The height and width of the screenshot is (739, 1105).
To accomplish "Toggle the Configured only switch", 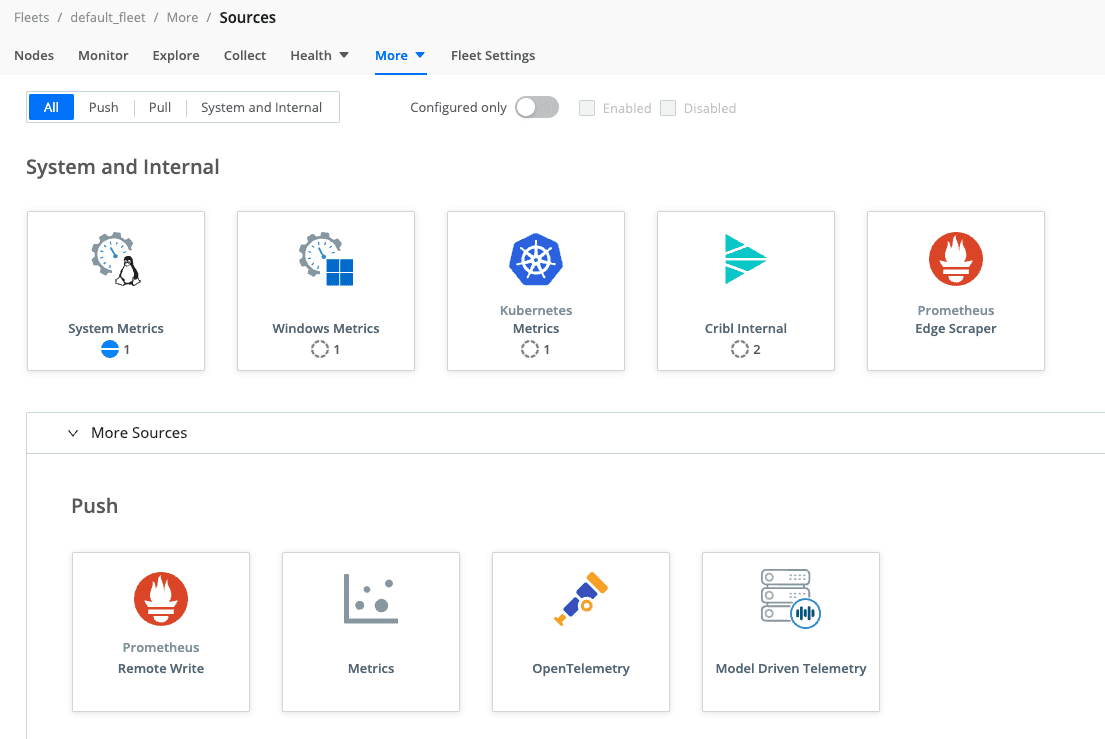I will (x=536, y=108).
